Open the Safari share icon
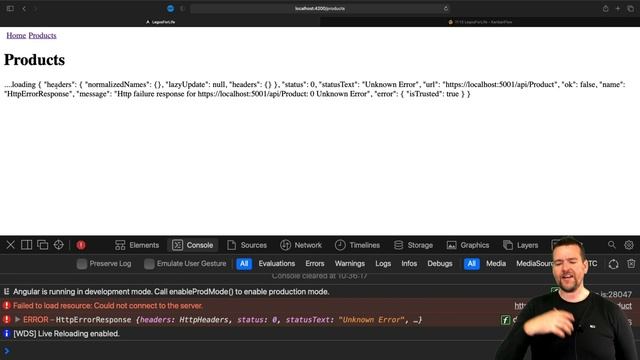The image size is (640, 360). pos(606,9)
